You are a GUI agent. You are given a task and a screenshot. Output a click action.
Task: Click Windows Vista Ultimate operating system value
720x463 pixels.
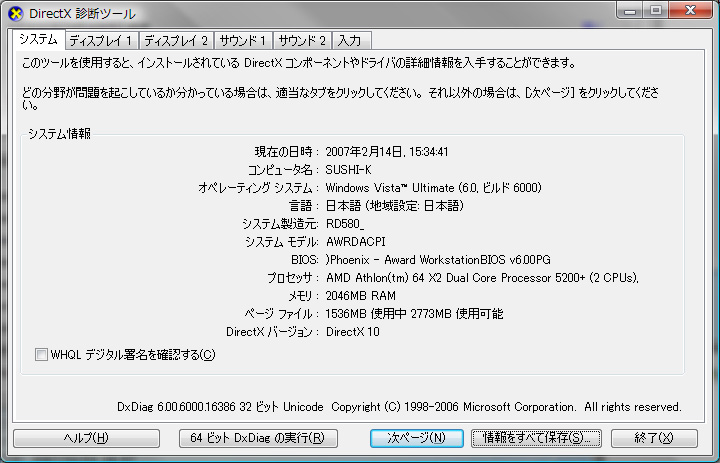(433, 188)
